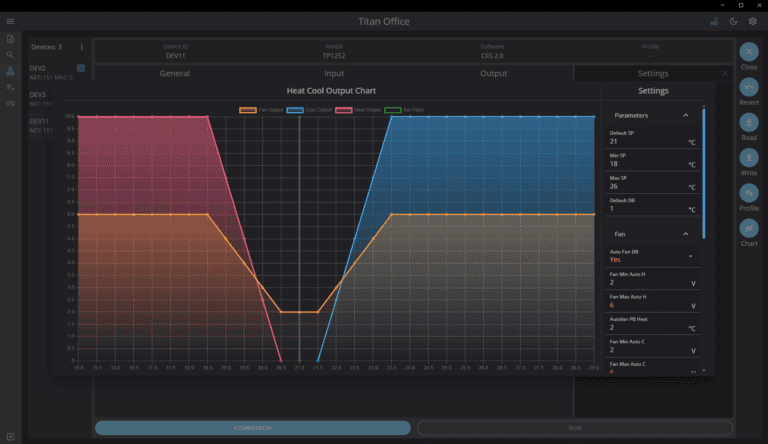Select device DEV3 in the device list
The width and height of the screenshot is (768, 444).
pos(43,99)
